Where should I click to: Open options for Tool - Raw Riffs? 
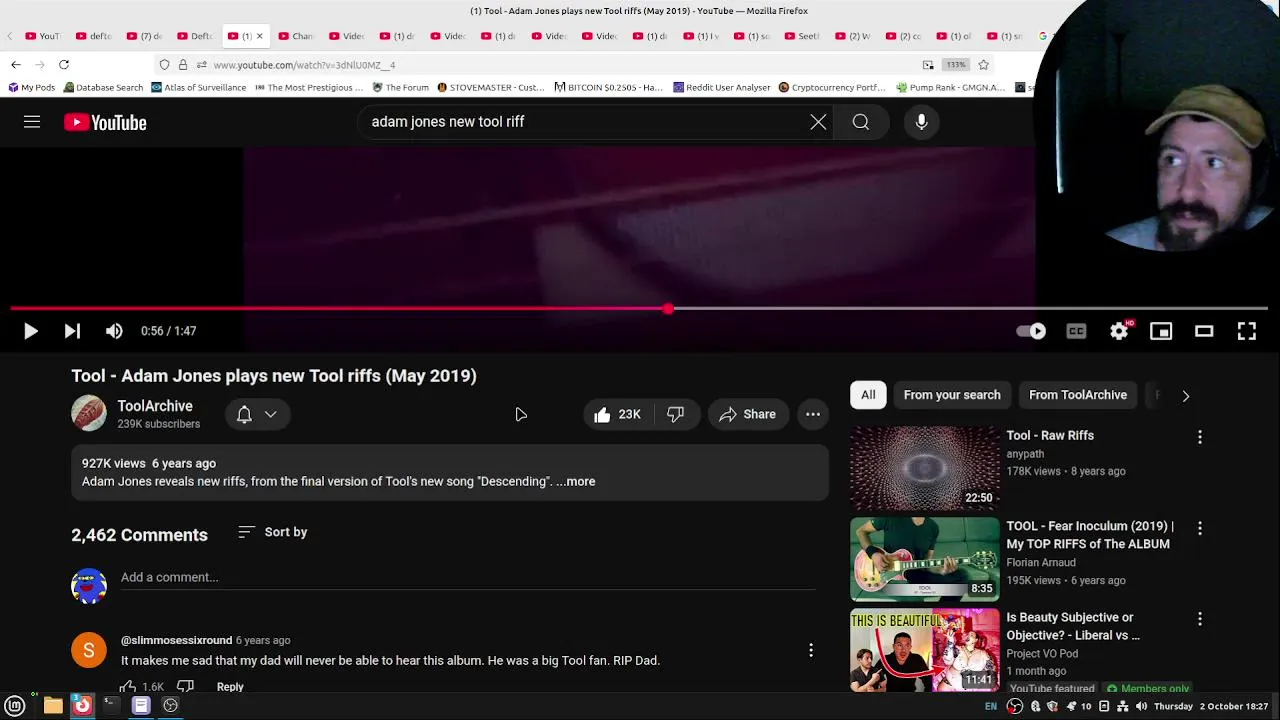1200,437
